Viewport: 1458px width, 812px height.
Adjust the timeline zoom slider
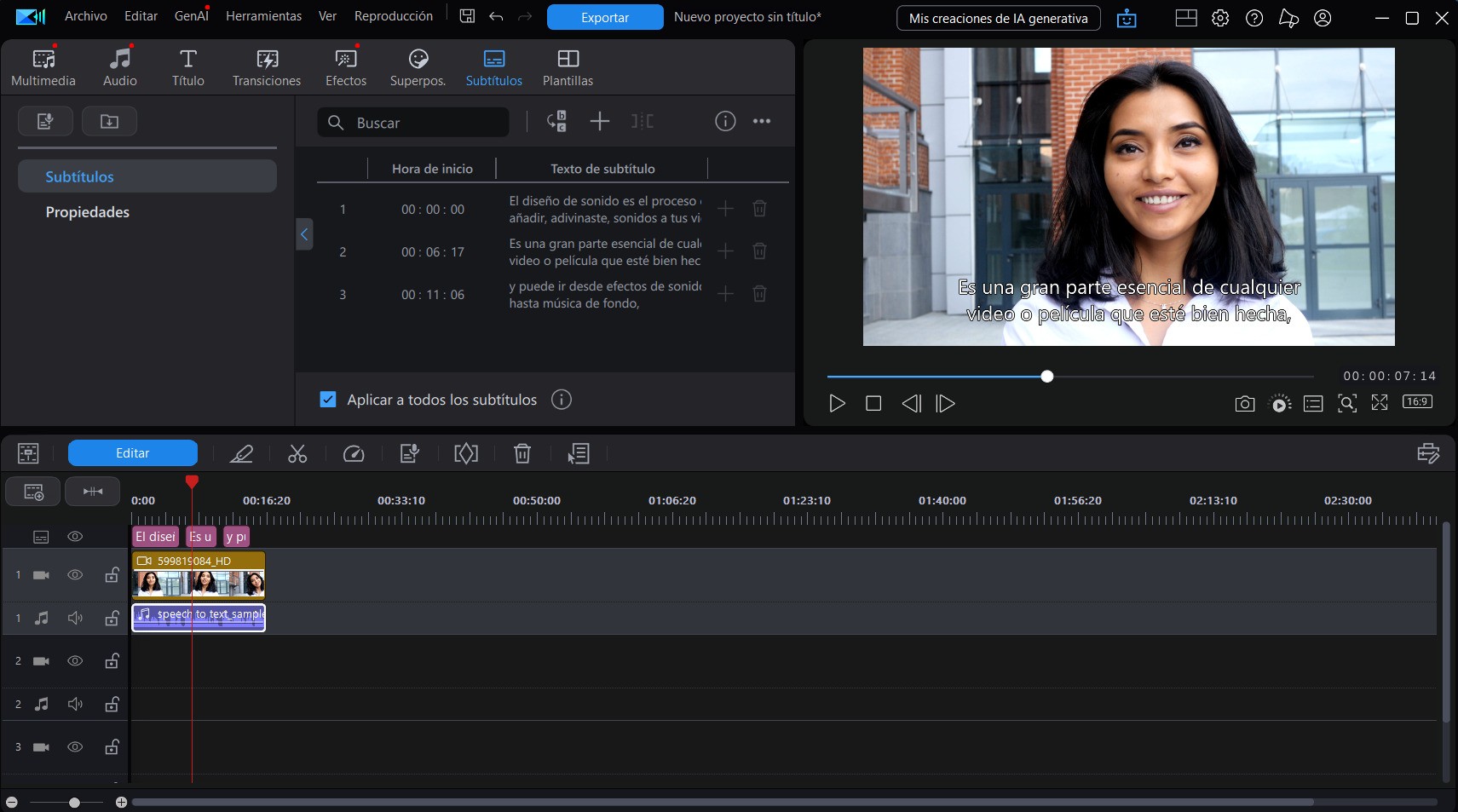72,802
